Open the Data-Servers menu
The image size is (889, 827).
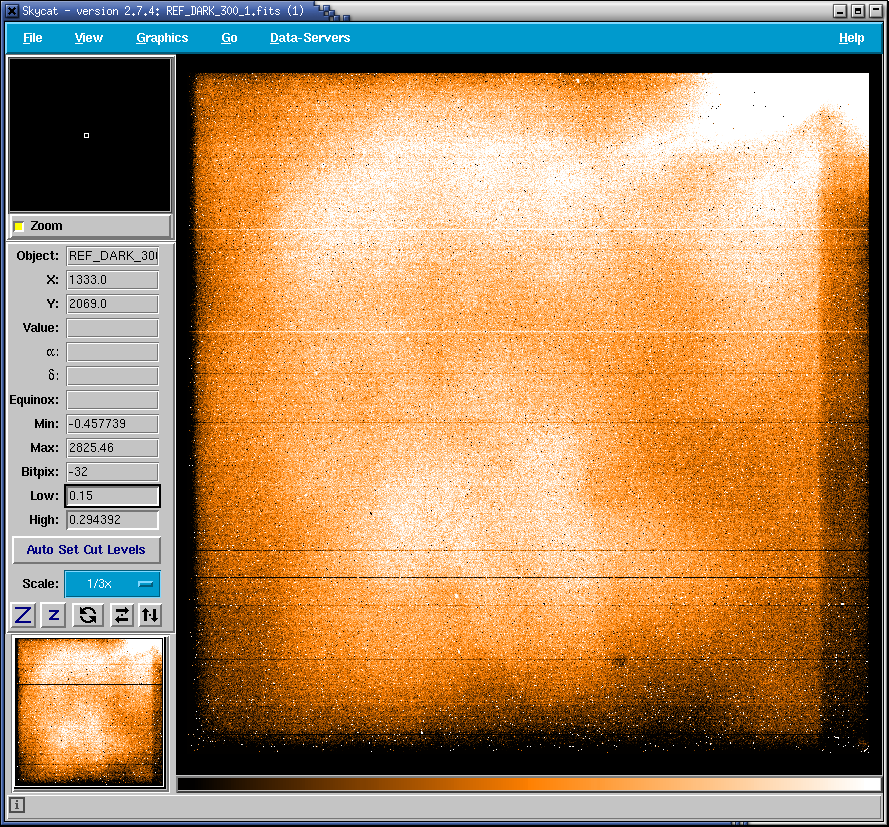(310, 38)
